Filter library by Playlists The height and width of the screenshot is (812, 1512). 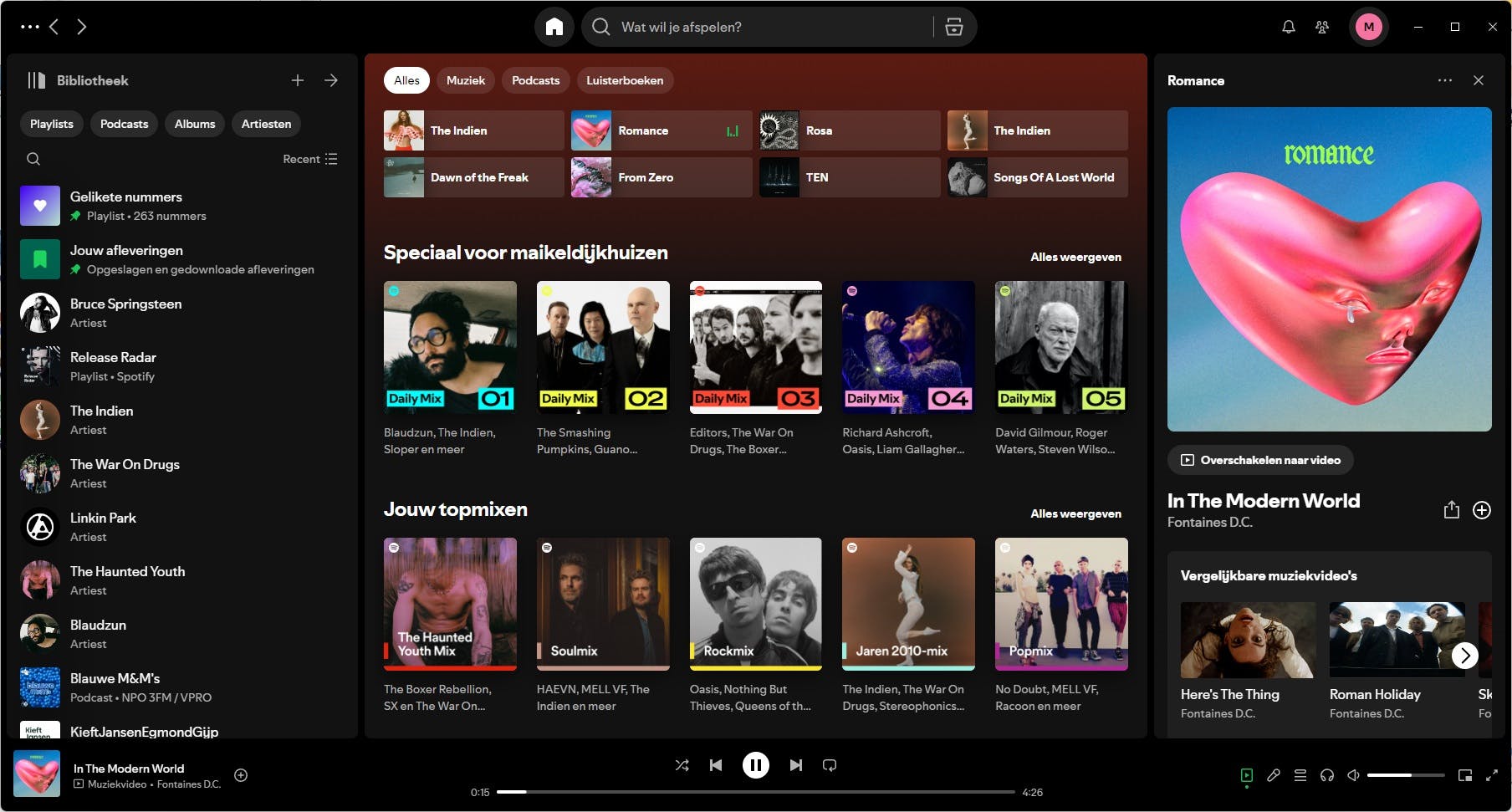pos(52,124)
